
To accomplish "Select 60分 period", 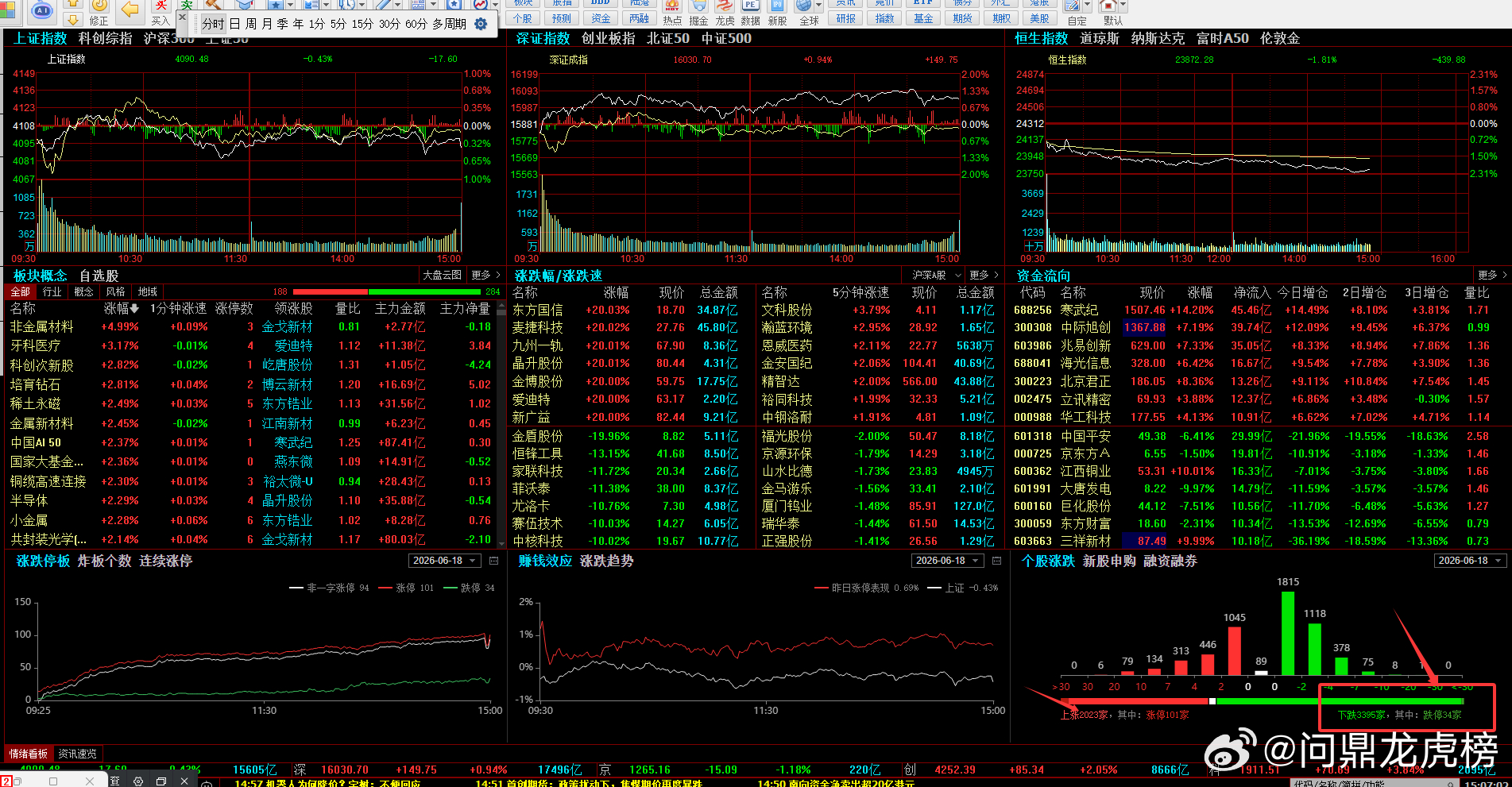I will tap(416, 24).
